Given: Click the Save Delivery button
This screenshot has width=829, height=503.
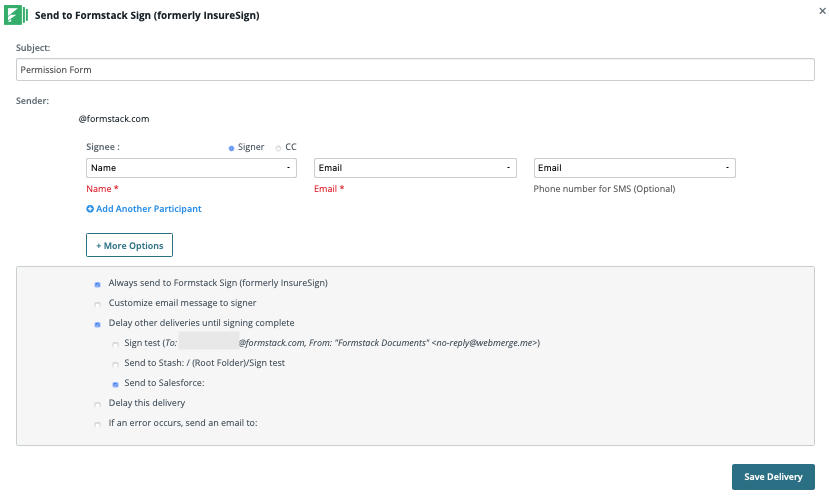Looking at the screenshot, I should [772, 477].
